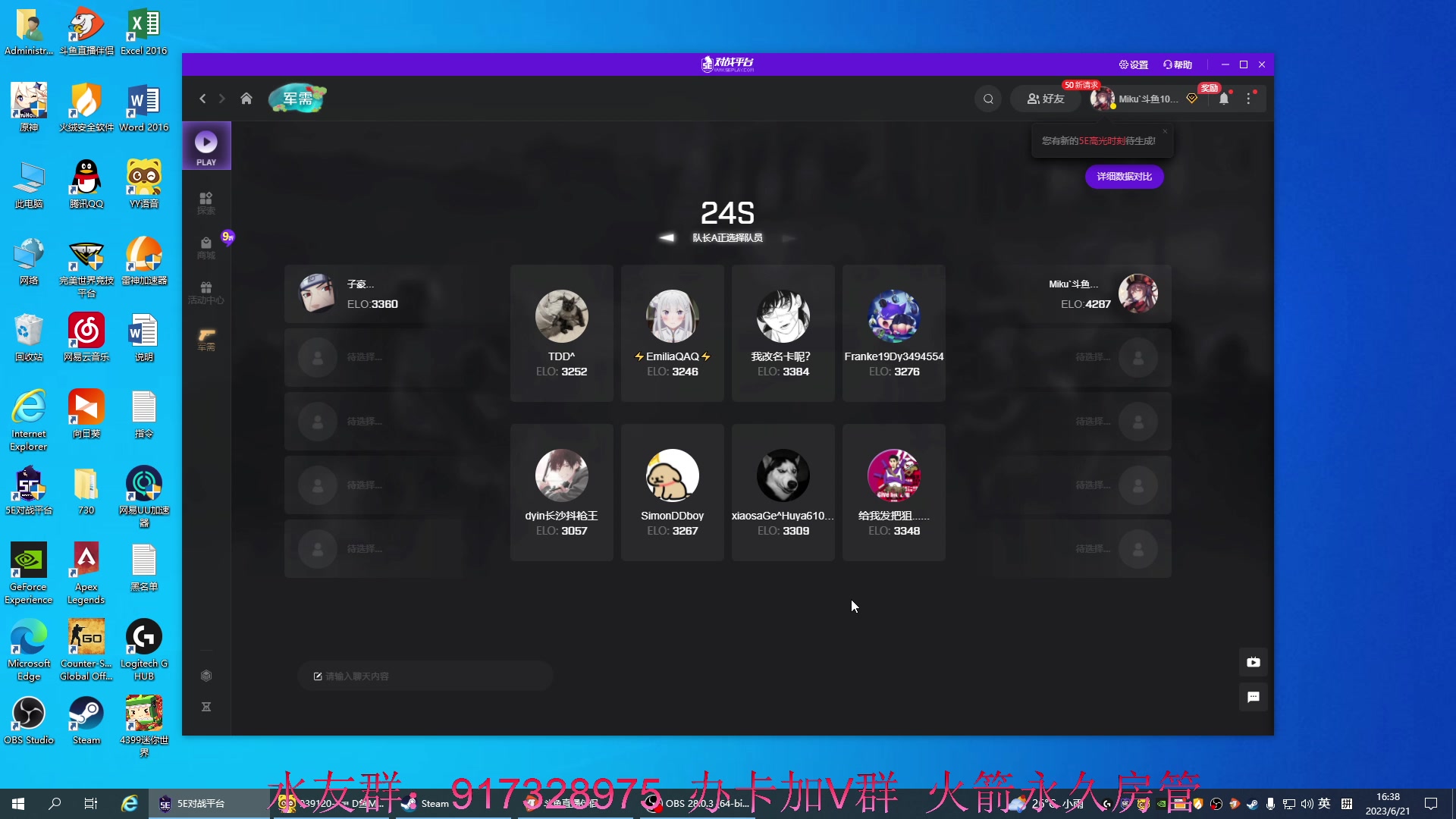Click the 帮助 (Help) icon

[1178, 64]
